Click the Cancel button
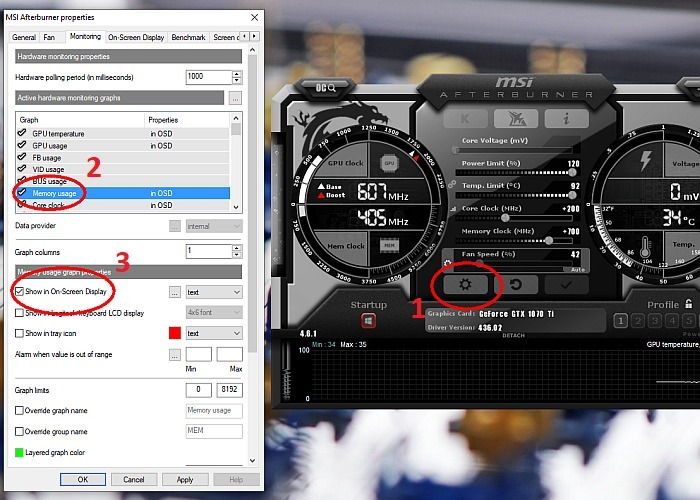The height and width of the screenshot is (500, 700). [133, 479]
